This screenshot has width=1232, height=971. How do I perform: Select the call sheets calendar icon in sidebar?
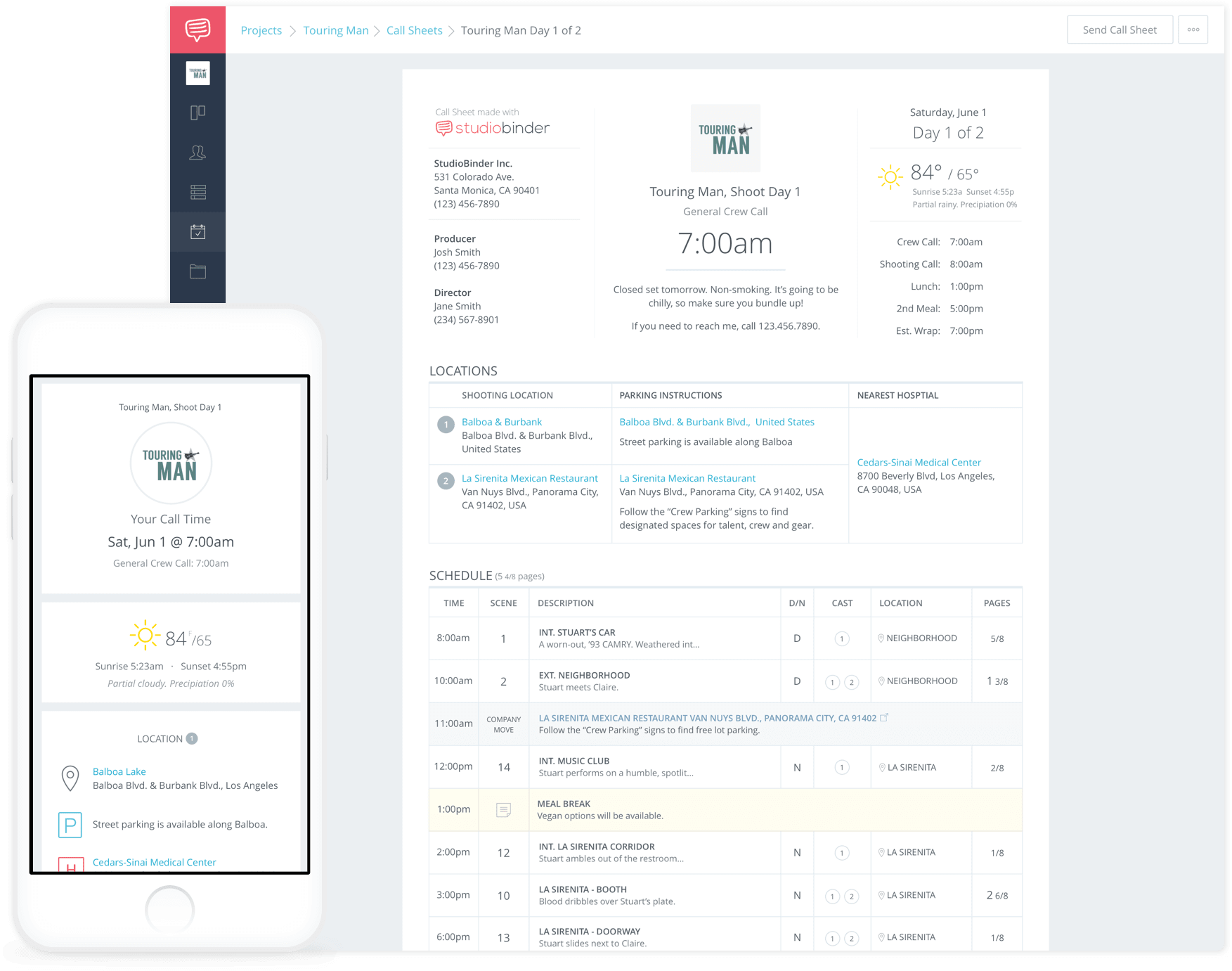(x=197, y=231)
